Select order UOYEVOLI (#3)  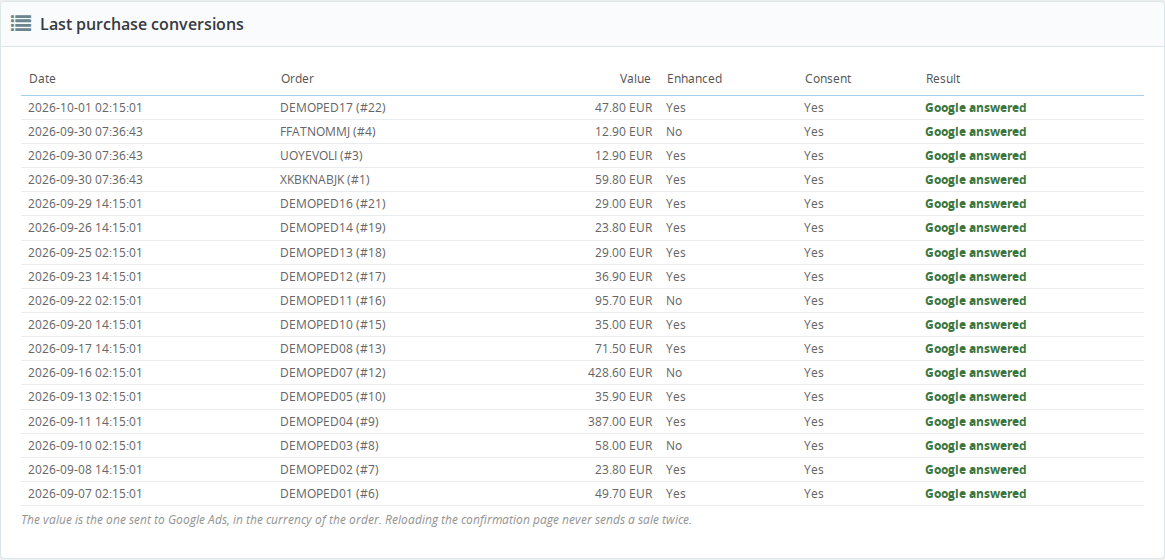pyautogui.click(x=322, y=155)
